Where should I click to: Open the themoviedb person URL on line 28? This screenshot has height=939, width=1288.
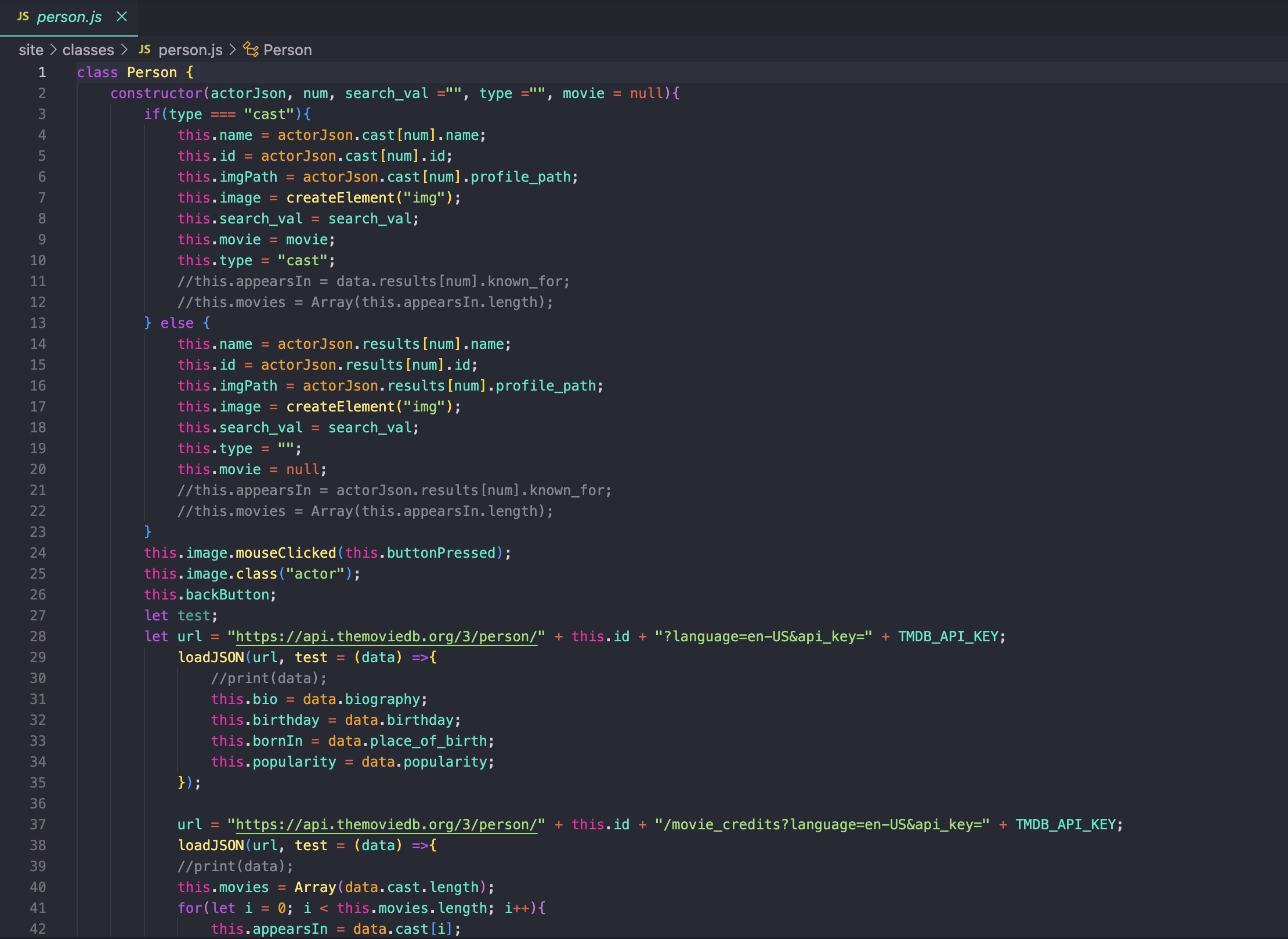click(x=386, y=636)
